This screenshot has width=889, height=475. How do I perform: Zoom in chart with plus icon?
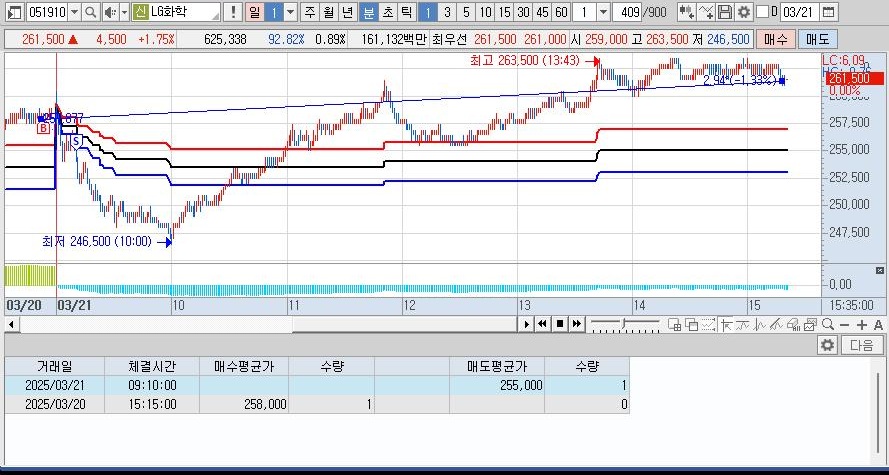pyautogui.click(x=862, y=325)
